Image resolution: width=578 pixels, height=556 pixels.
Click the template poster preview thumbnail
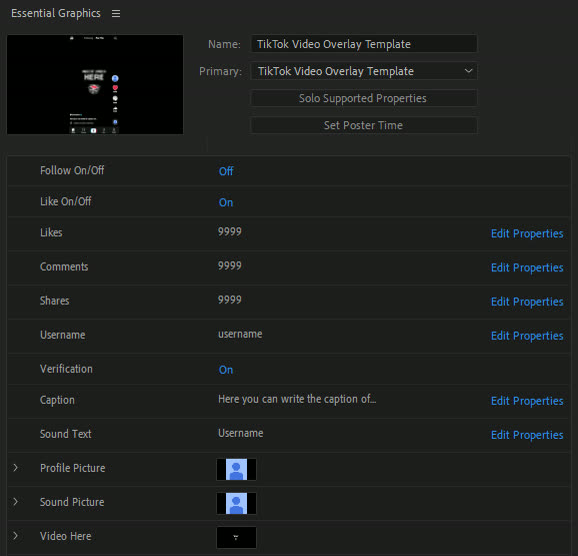click(x=95, y=84)
